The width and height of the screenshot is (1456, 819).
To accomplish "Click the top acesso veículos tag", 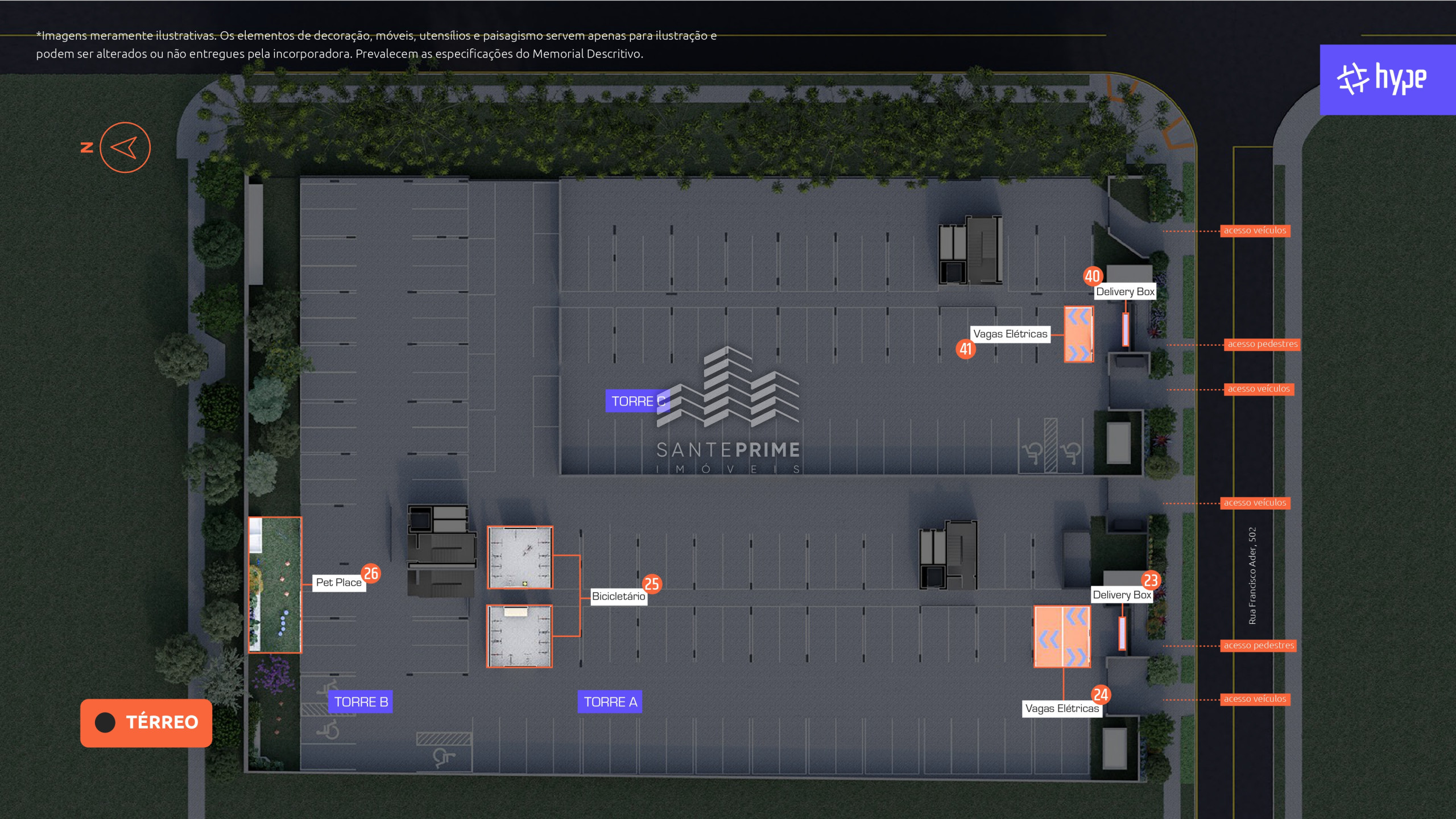I will 1254,230.
